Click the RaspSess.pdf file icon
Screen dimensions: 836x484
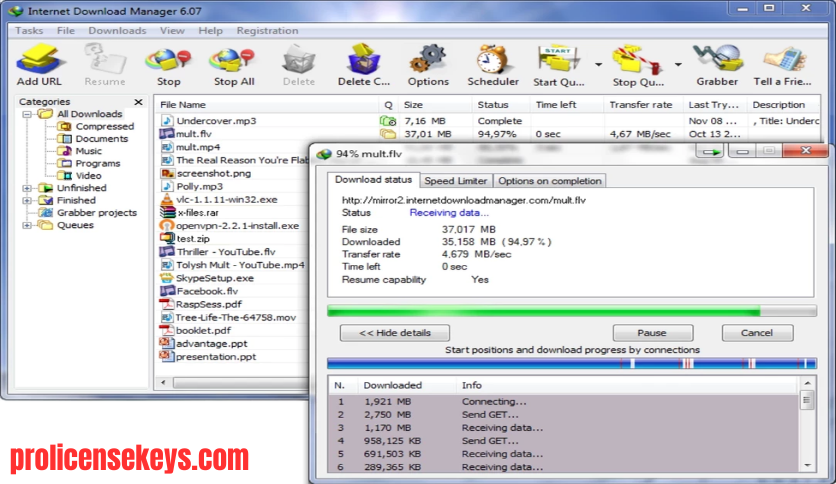[x=167, y=304]
